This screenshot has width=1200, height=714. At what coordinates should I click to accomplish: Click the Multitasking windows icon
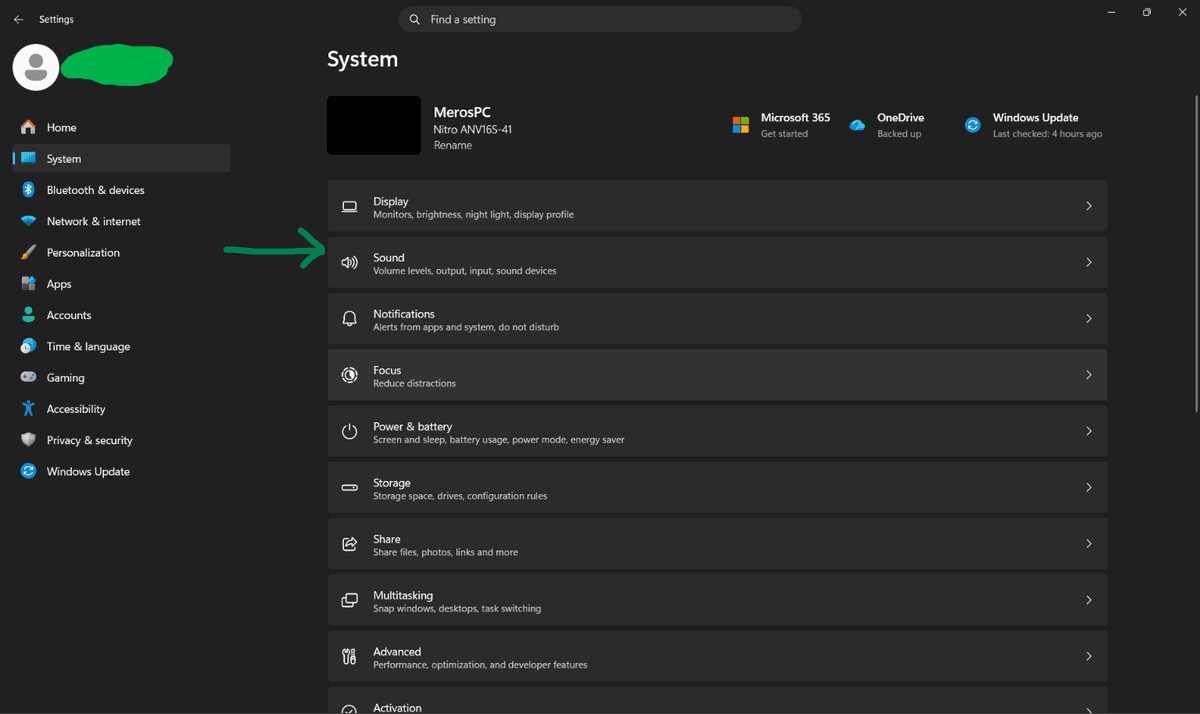(x=349, y=600)
